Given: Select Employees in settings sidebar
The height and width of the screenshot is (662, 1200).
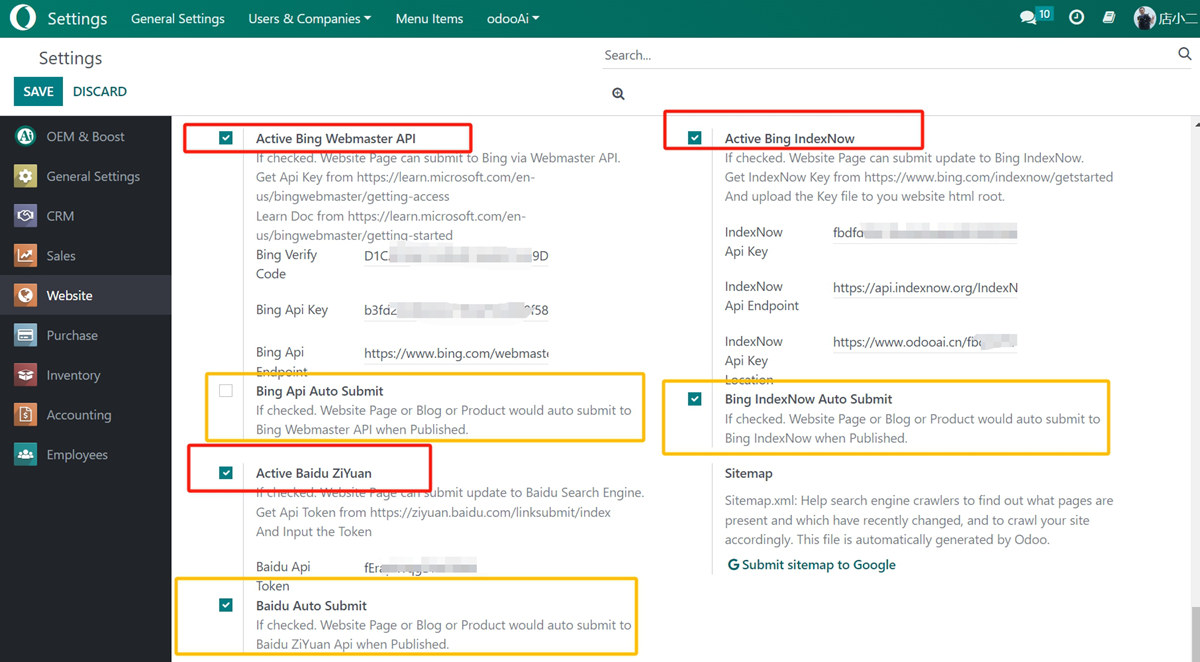Looking at the screenshot, I should click(x=86, y=455).
